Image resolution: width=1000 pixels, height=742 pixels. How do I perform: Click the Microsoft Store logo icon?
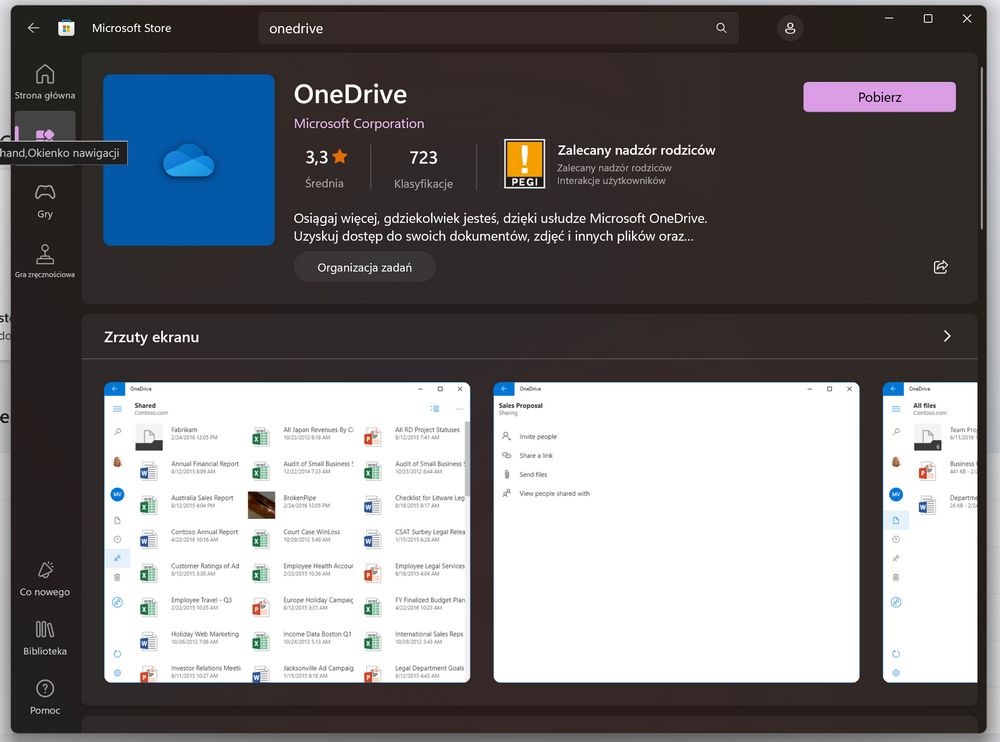(66, 28)
